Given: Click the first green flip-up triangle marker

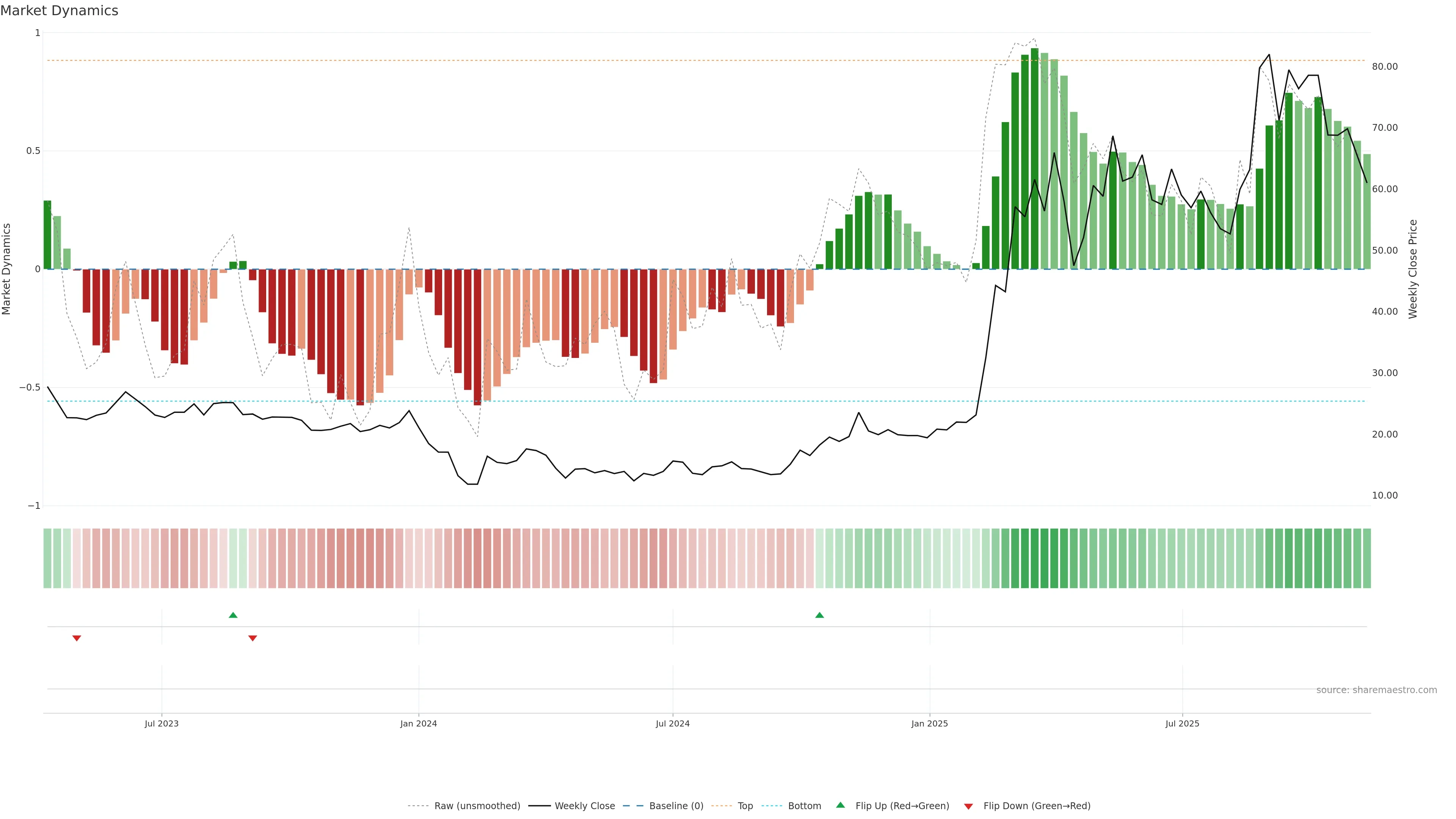Looking at the screenshot, I should tap(233, 615).
